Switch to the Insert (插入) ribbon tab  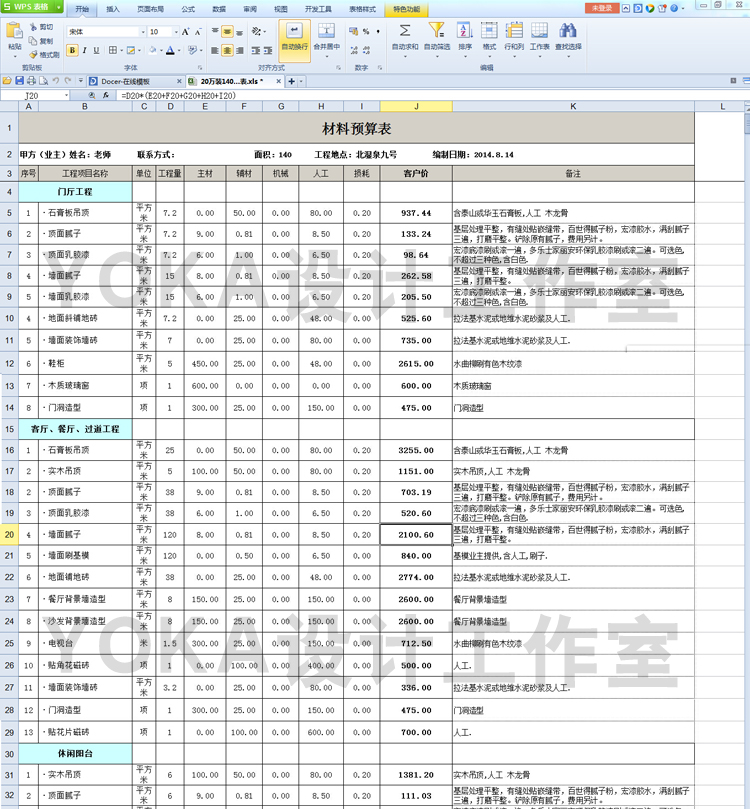113,8
